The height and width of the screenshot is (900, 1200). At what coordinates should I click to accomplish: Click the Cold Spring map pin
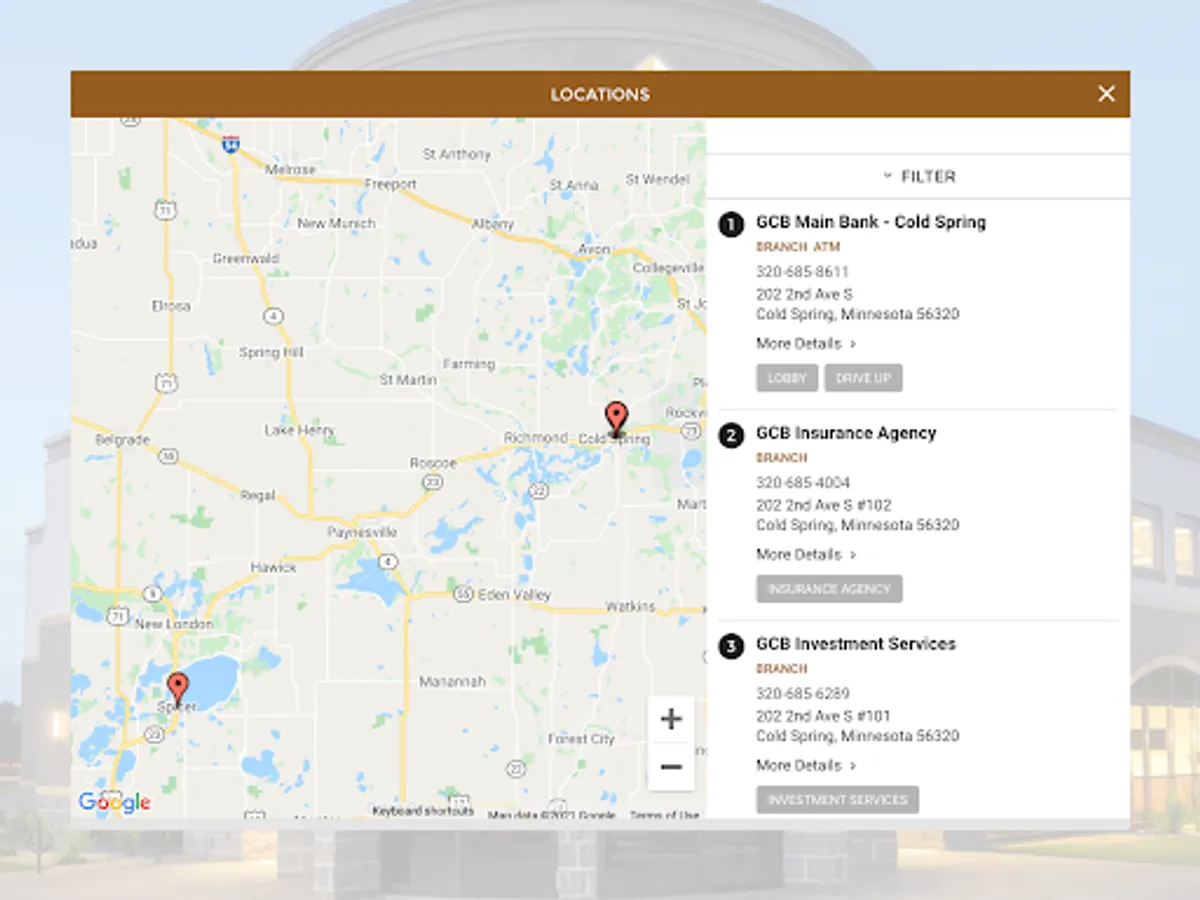pyautogui.click(x=617, y=418)
